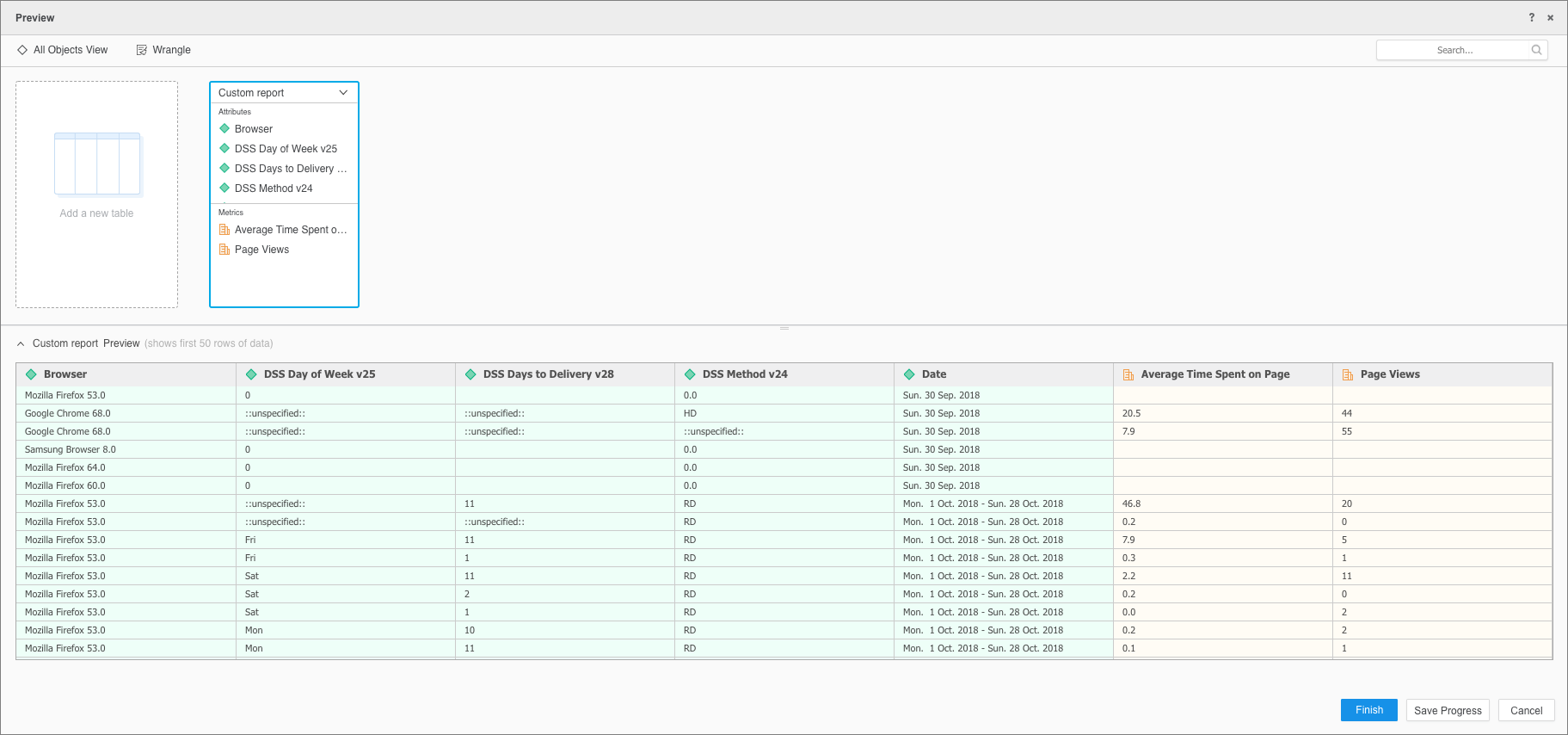1568x735 pixels.
Task: Click the Finish button
Action: [1368, 710]
